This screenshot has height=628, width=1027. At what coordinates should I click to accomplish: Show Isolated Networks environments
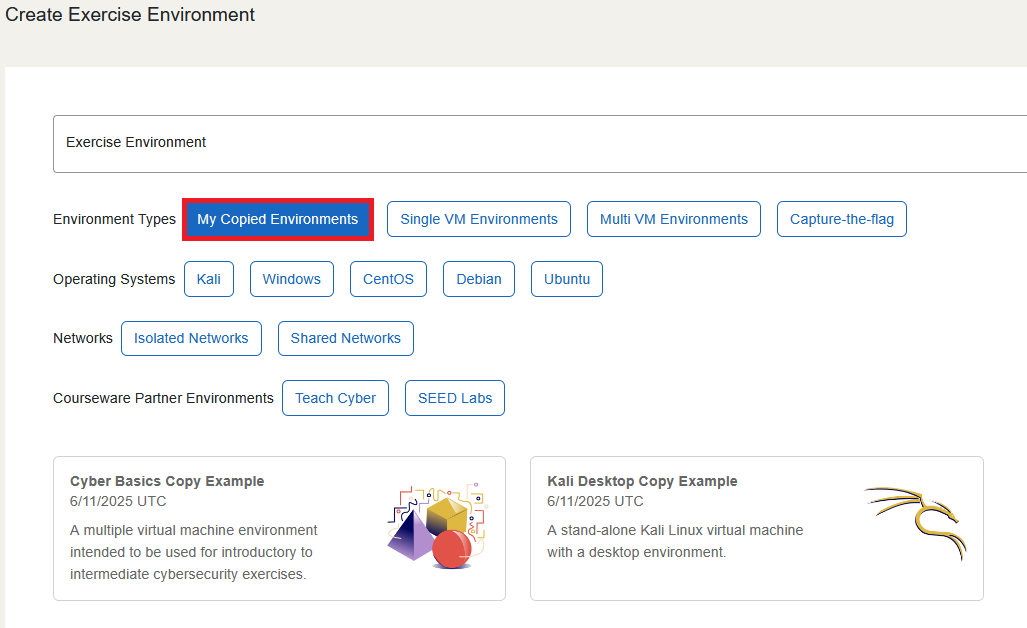191,339
